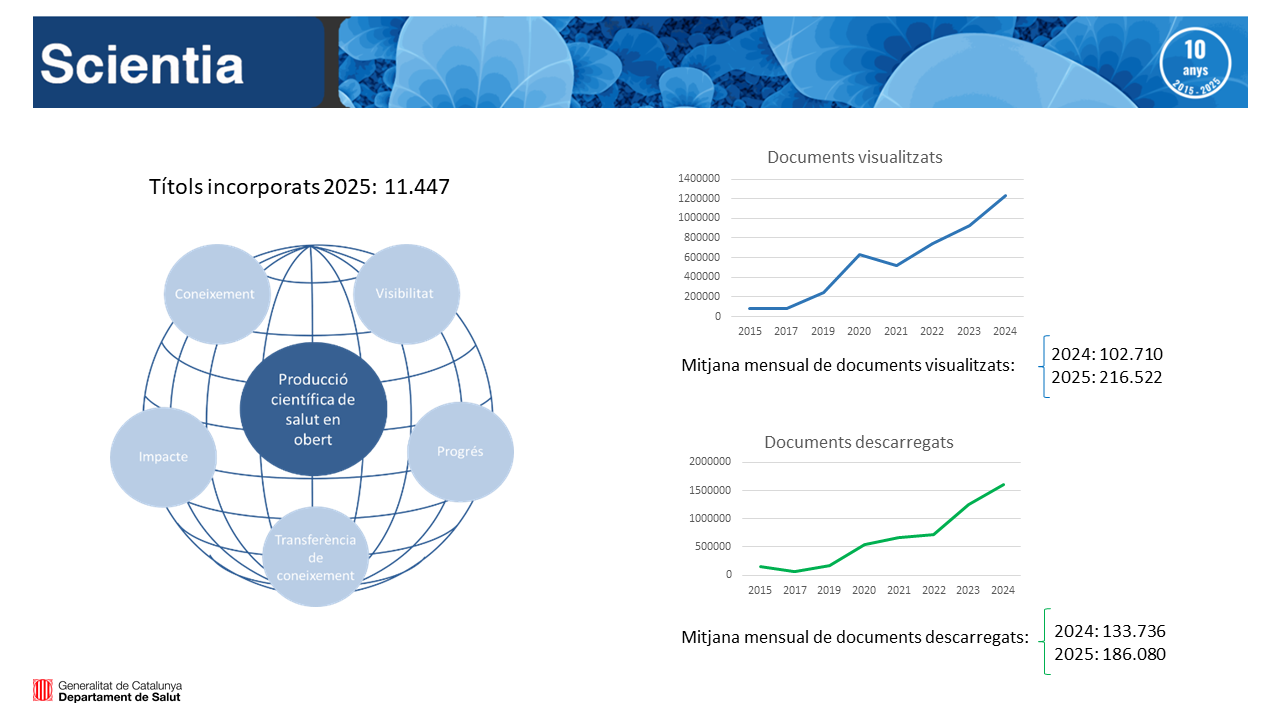Click the 10 anys anniversary badge
This screenshot has height=720, width=1280.
coord(1195,62)
